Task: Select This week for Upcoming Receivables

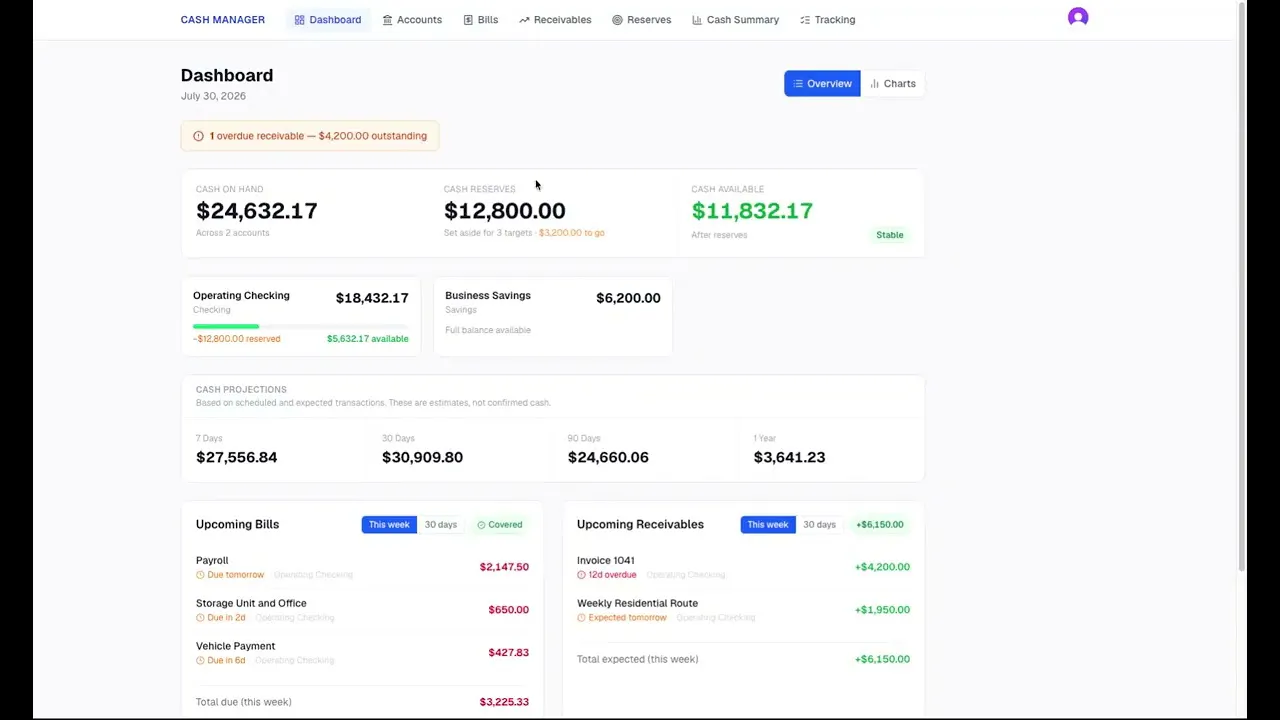Action: point(768,525)
